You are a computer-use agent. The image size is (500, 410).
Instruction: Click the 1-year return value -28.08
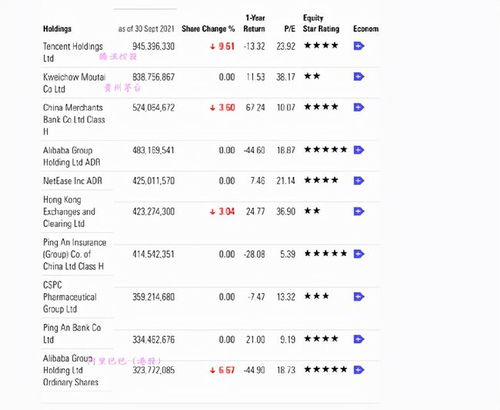(x=254, y=254)
